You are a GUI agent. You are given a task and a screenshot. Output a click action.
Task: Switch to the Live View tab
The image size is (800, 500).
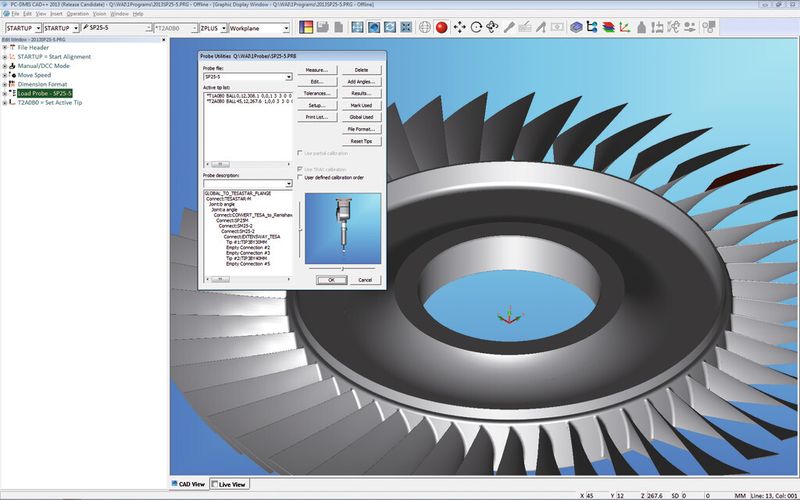point(229,484)
